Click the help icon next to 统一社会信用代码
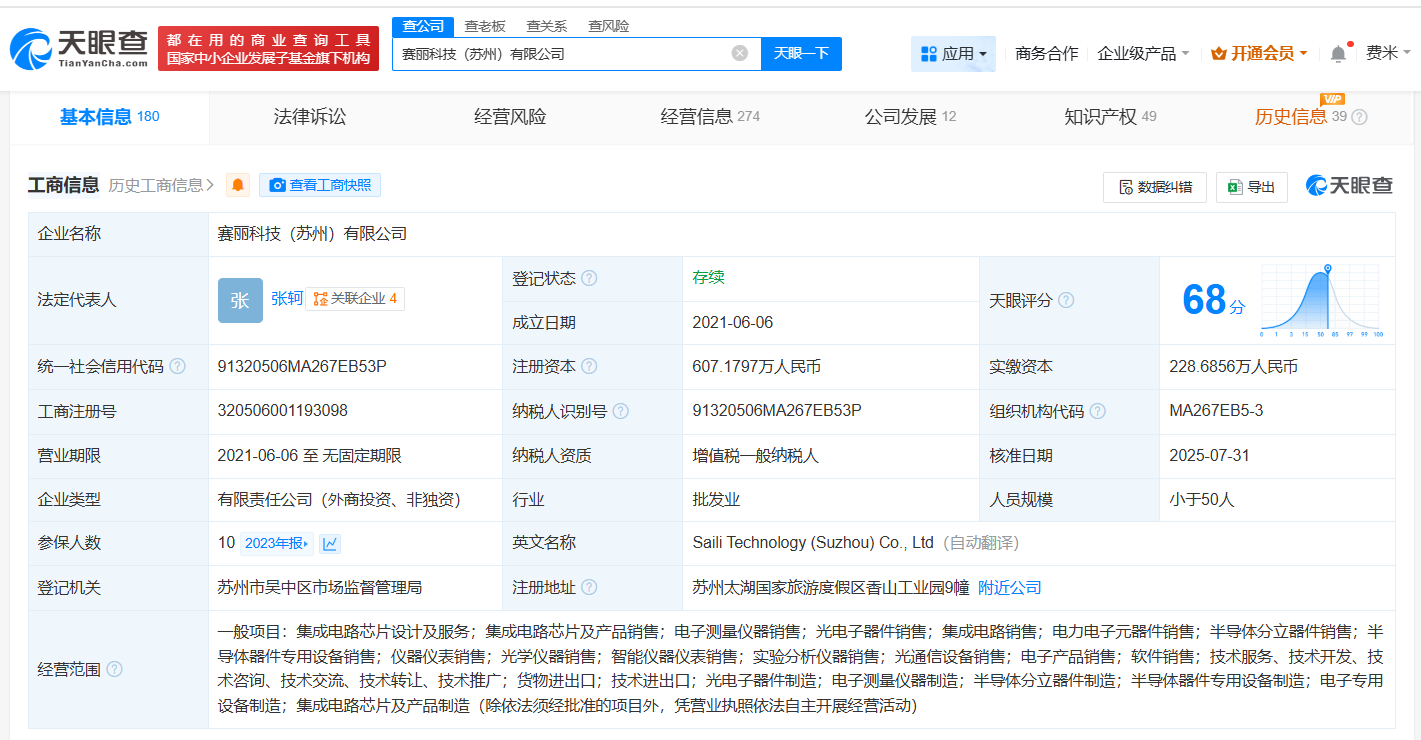This screenshot has width=1421, height=740. click(x=177, y=367)
